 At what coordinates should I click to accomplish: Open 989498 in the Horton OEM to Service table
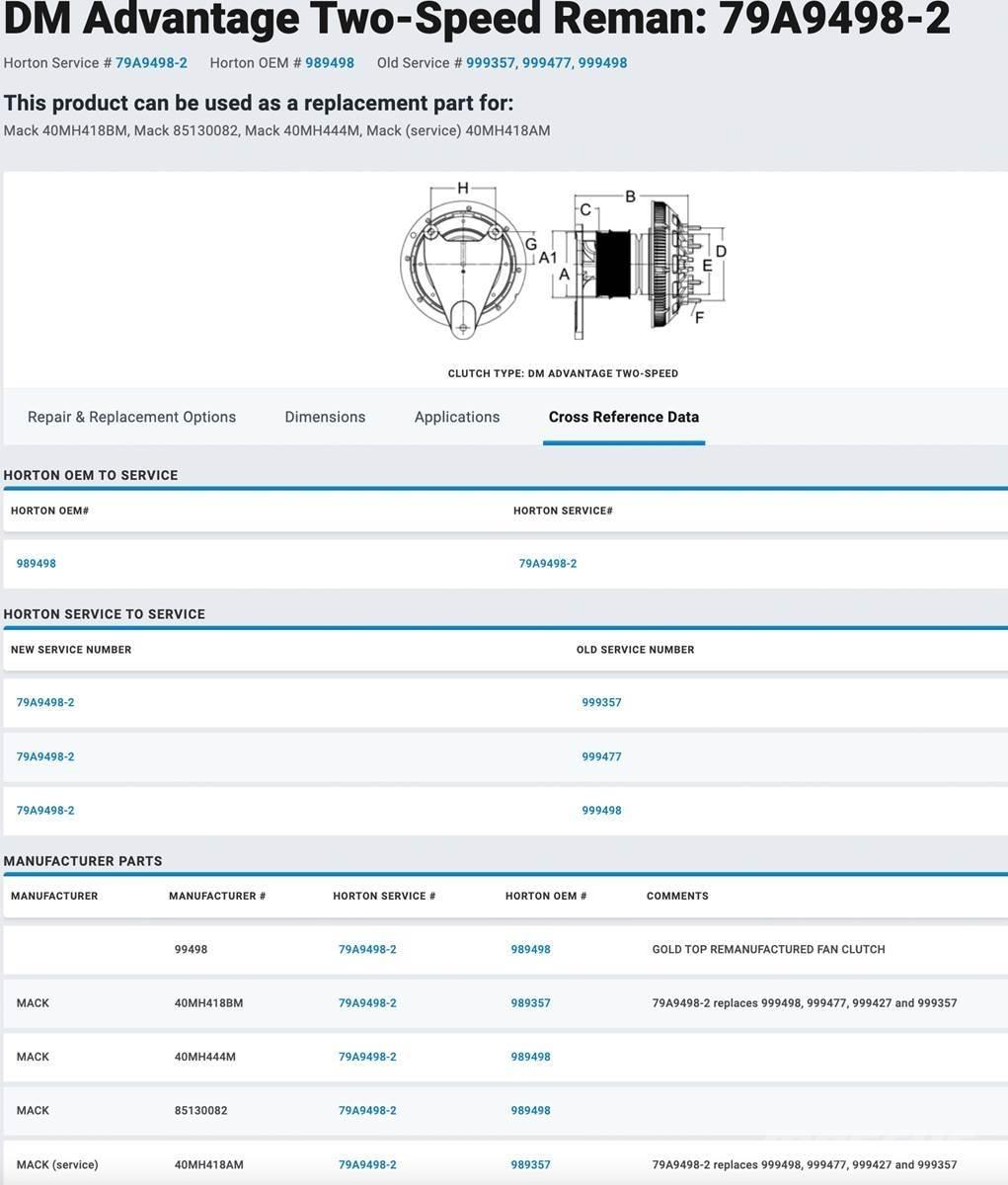coord(37,564)
